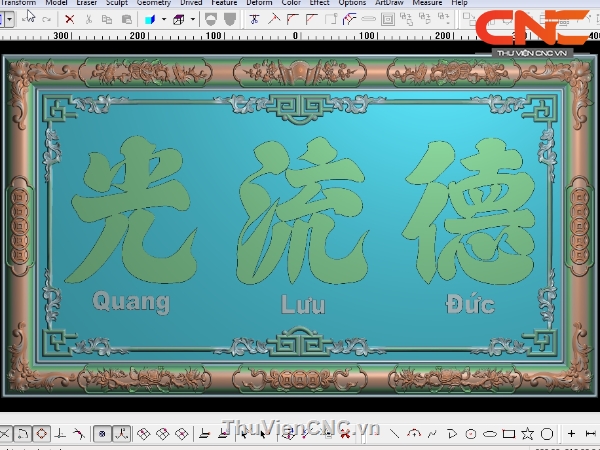Expand the wireframe cube view dropdown arrow
Image resolution: width=600 pixels, height=450 pixels.
click(x=192, y=19)
